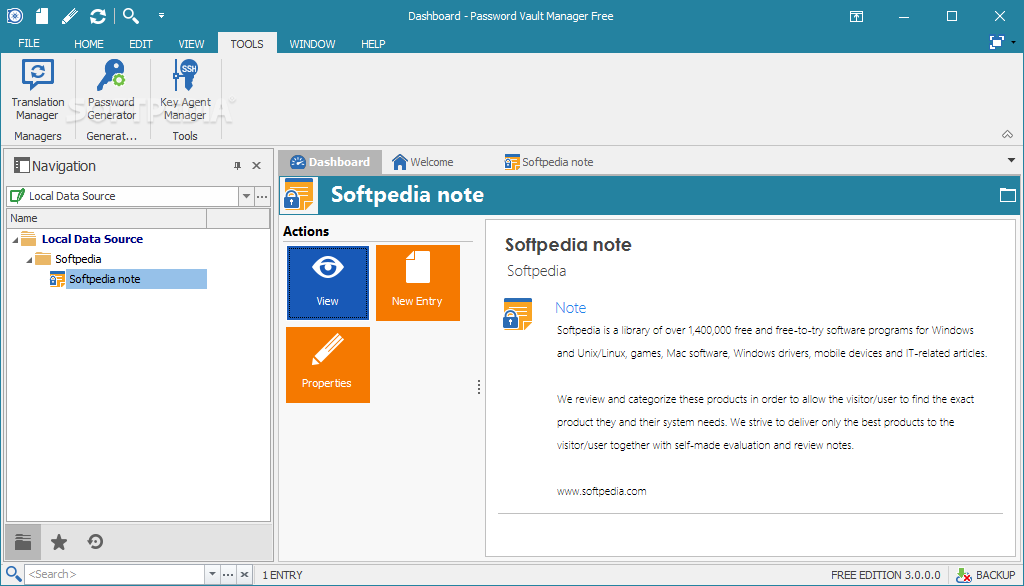Click the new document quick access icon
Screen dimensions: 1024x586
pyautogui.click(x=42, y=16)
